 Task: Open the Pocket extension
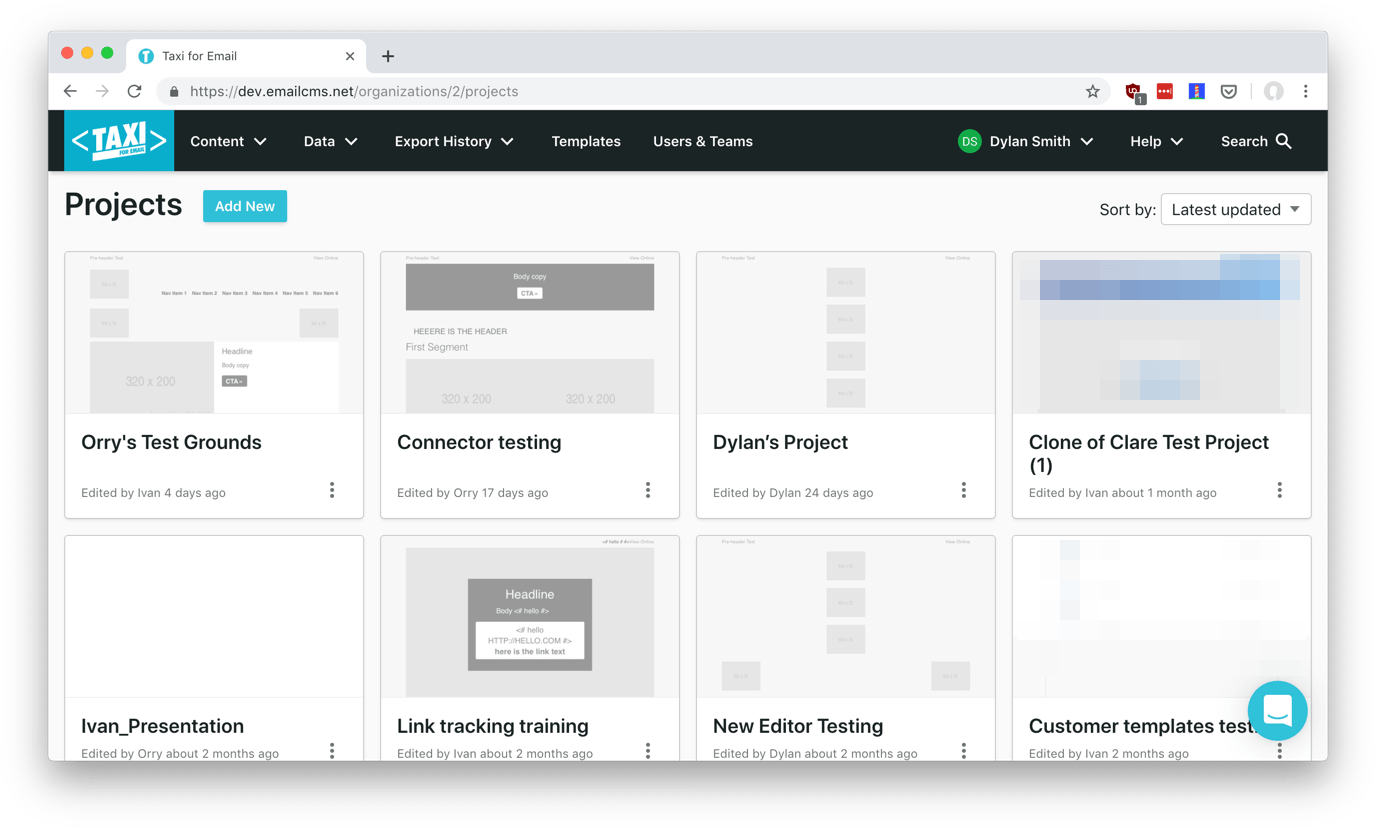(1229, 91)
